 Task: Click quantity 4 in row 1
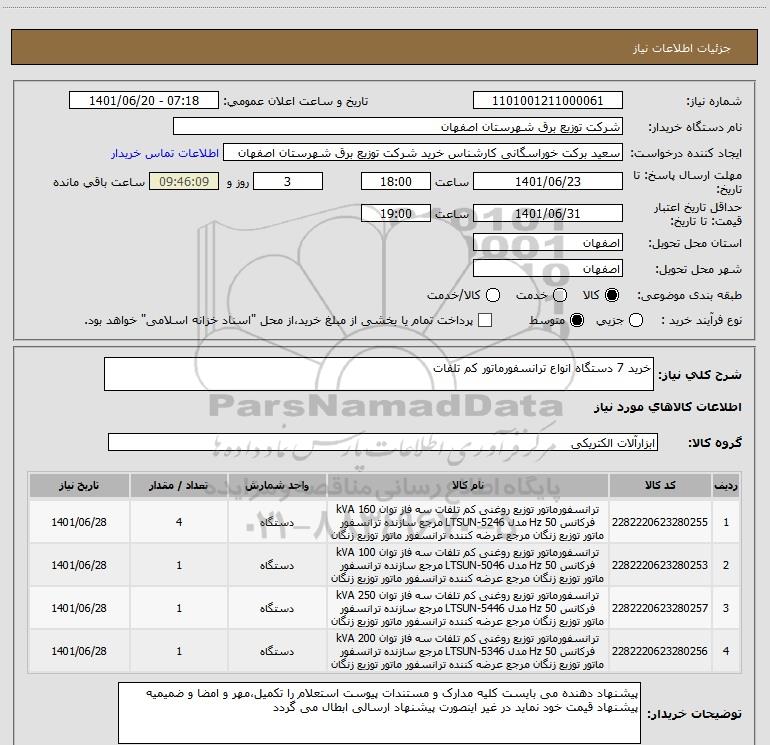tap(179, 522)
